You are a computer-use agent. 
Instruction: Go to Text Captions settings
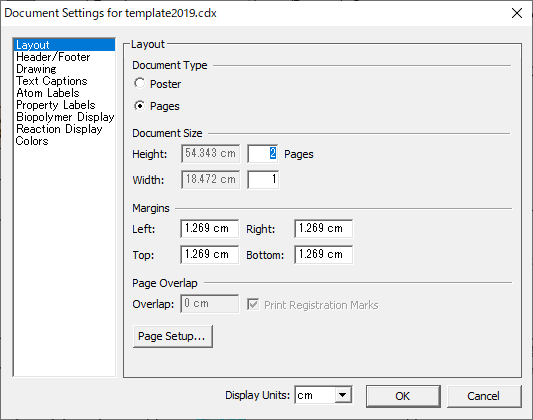click(x=52, y=81)
